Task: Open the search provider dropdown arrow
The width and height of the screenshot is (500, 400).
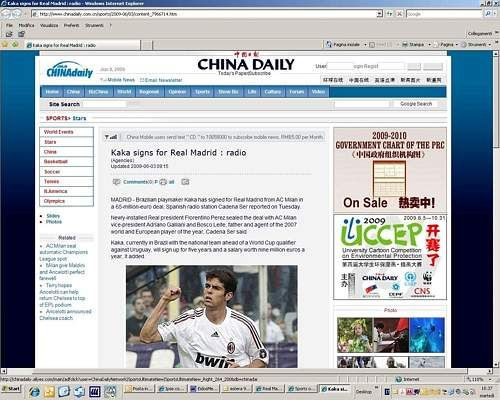Action: 495,14
